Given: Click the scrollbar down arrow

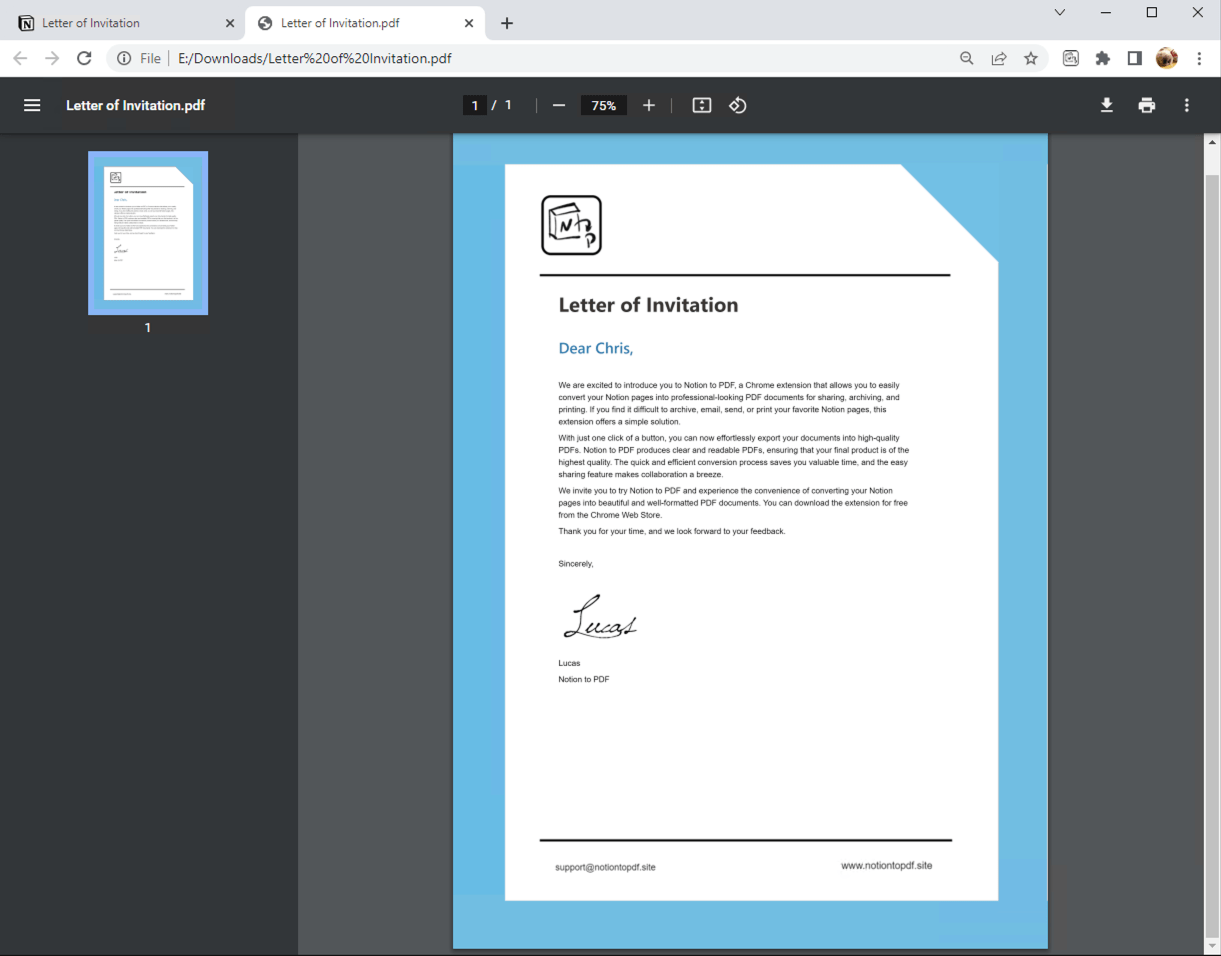Looking at the screenshot, I should click(1213, 945).
